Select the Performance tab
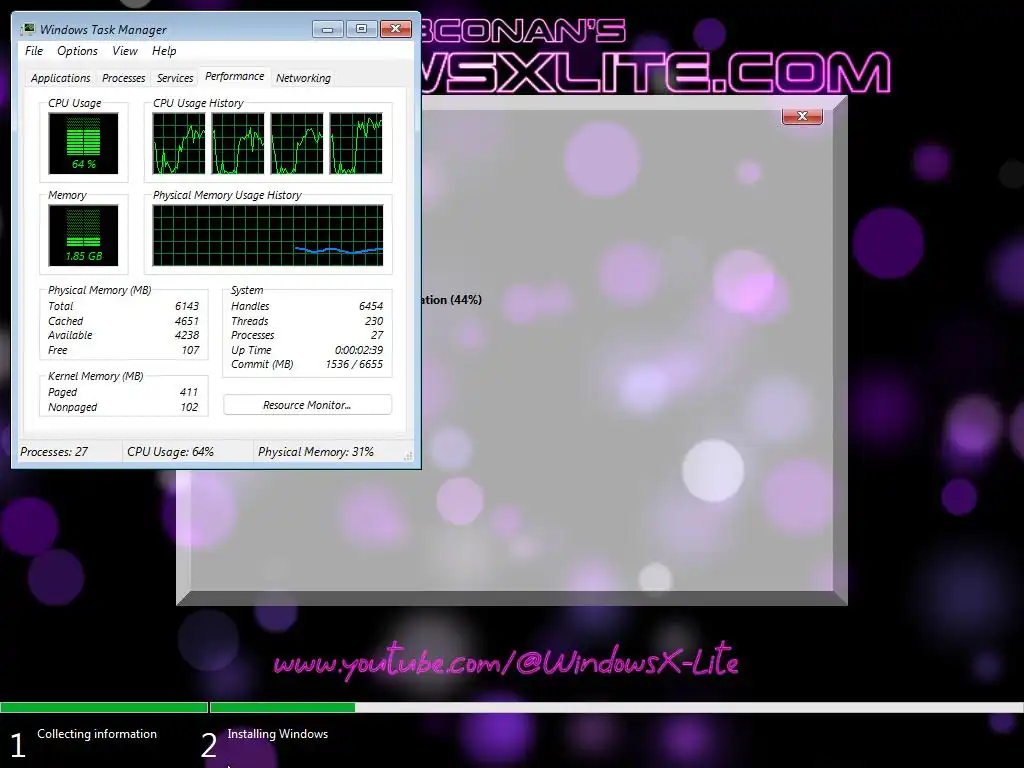The image size is (1024, 768). [x=234, y=76]
